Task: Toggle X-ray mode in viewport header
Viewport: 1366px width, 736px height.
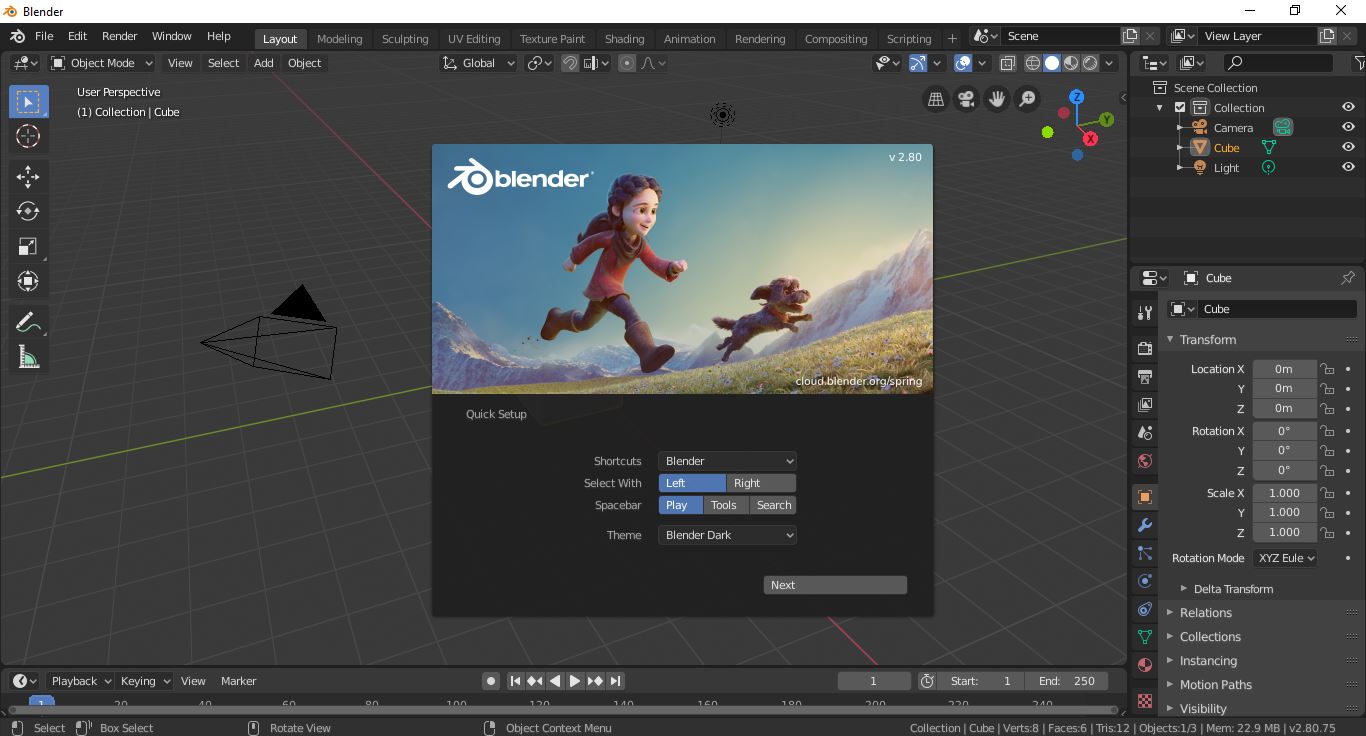Action: (1008, 63)
